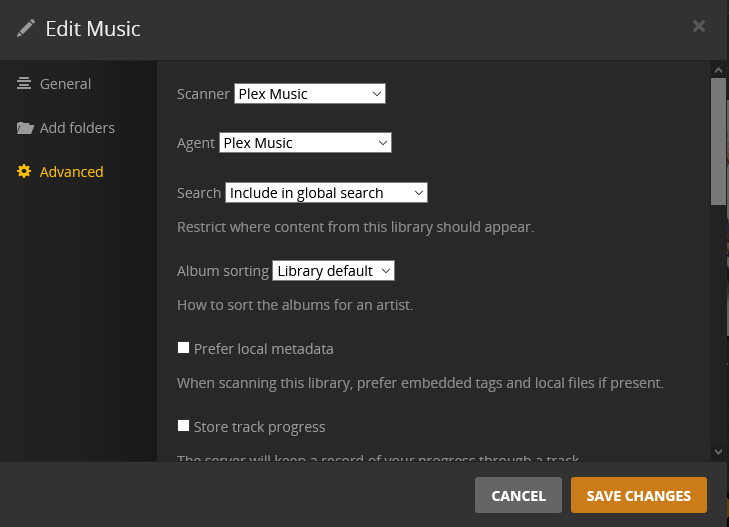Click the General lines icon in sidebar

[24, 84]
